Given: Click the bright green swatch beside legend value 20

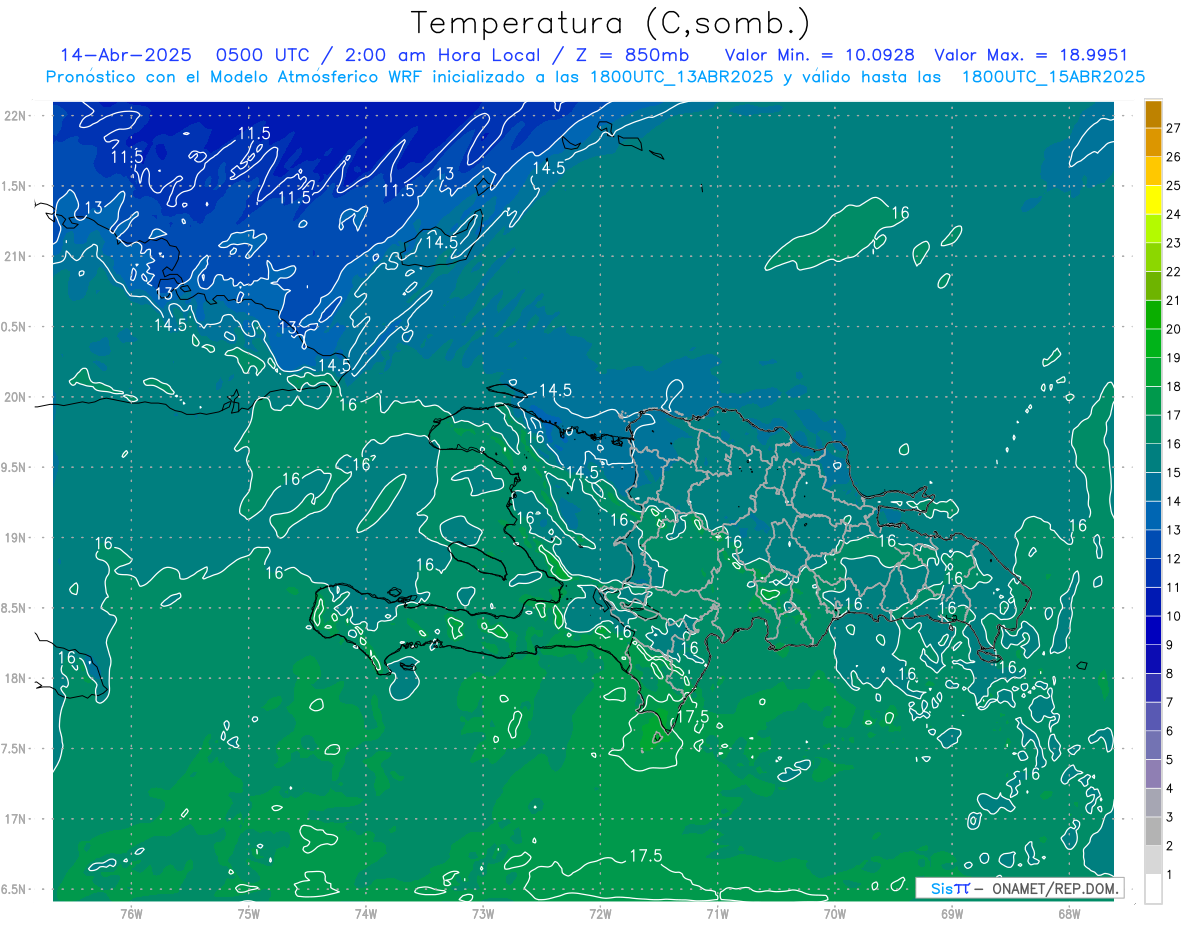Looking at the screenshot, I should point(1153,316).
